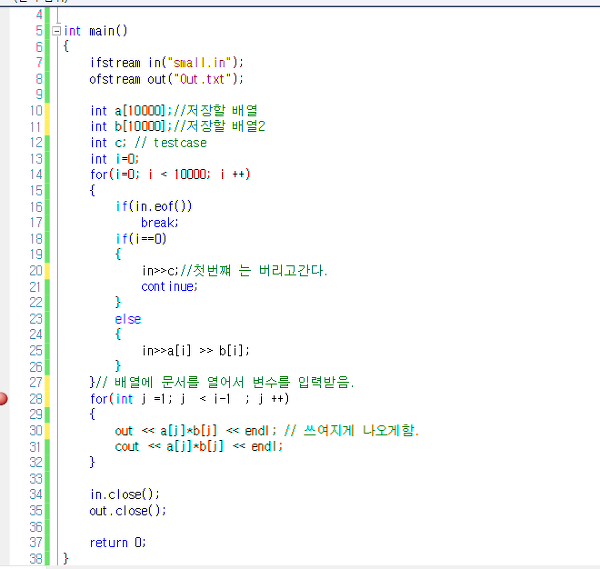Collapse the int main() function outline box
Screen dimensions: 600x569
click(57, 31)
